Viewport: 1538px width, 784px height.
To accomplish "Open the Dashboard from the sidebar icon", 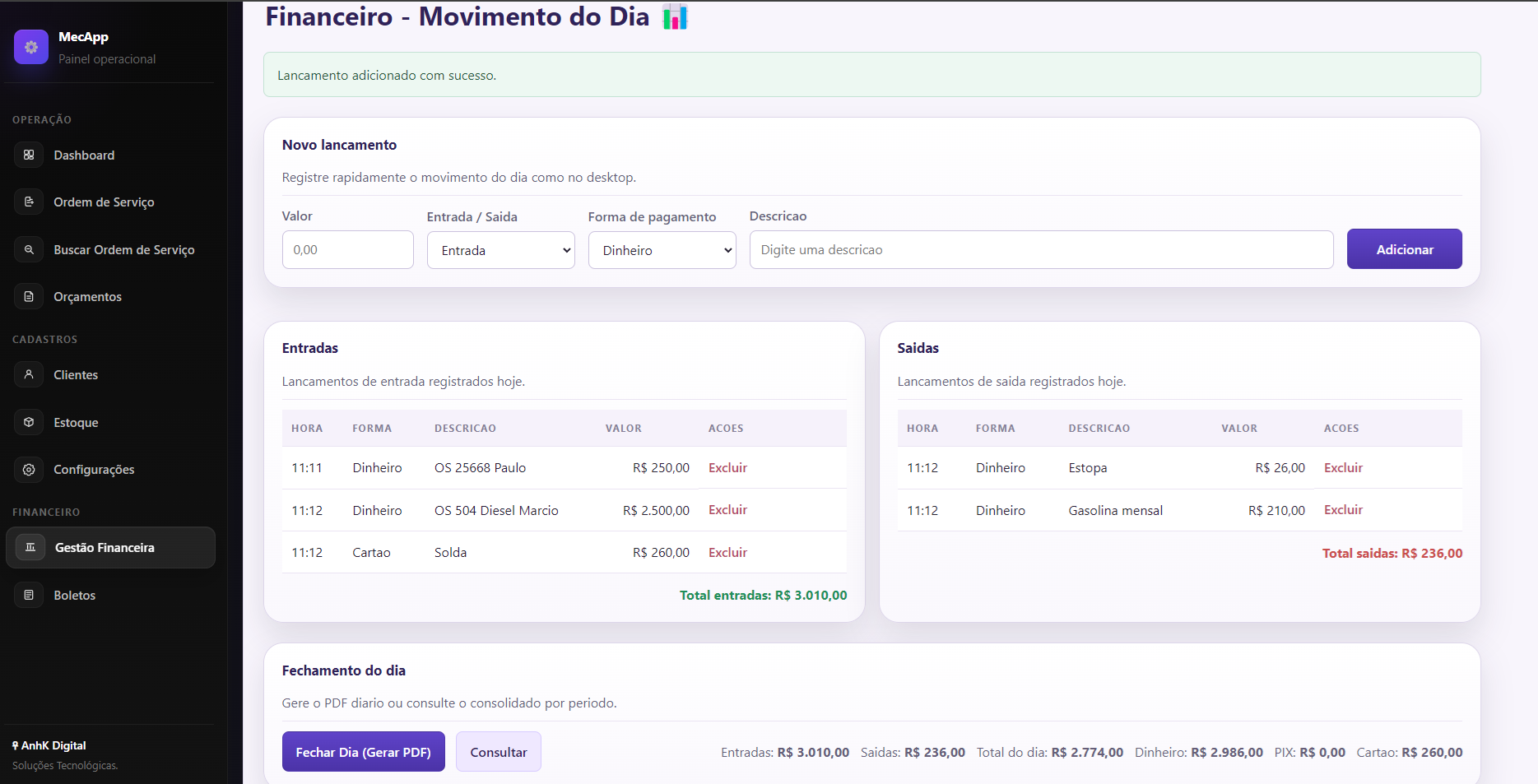I will click(29, 155).
